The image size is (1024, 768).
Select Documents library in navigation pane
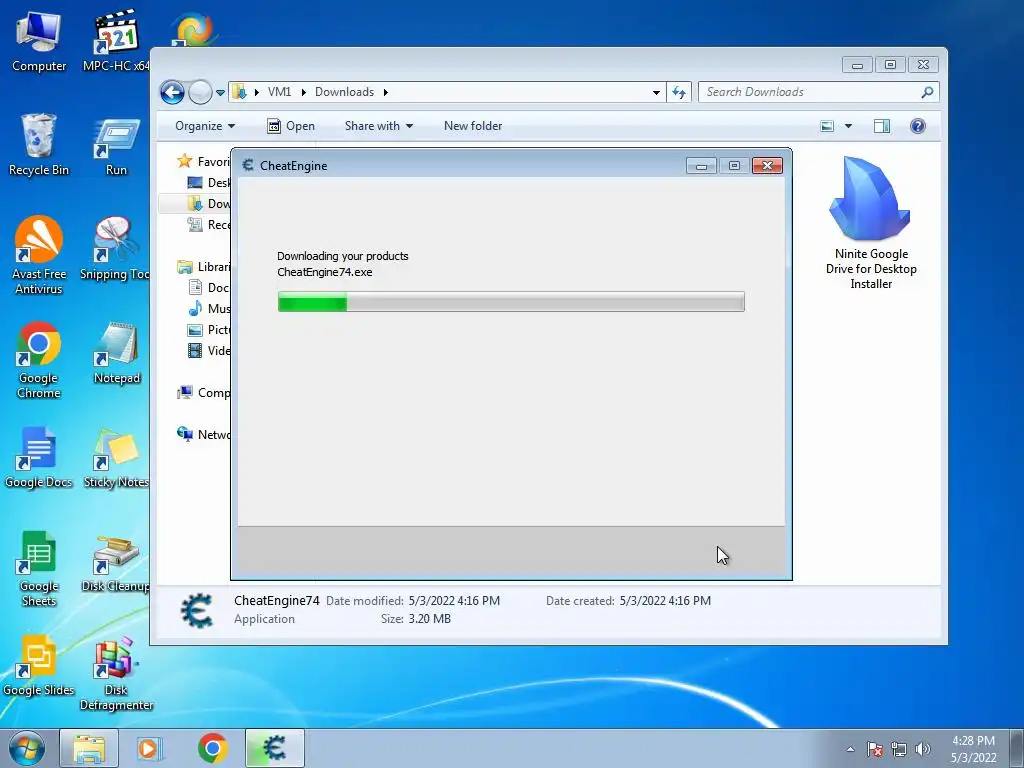point(209,287)
